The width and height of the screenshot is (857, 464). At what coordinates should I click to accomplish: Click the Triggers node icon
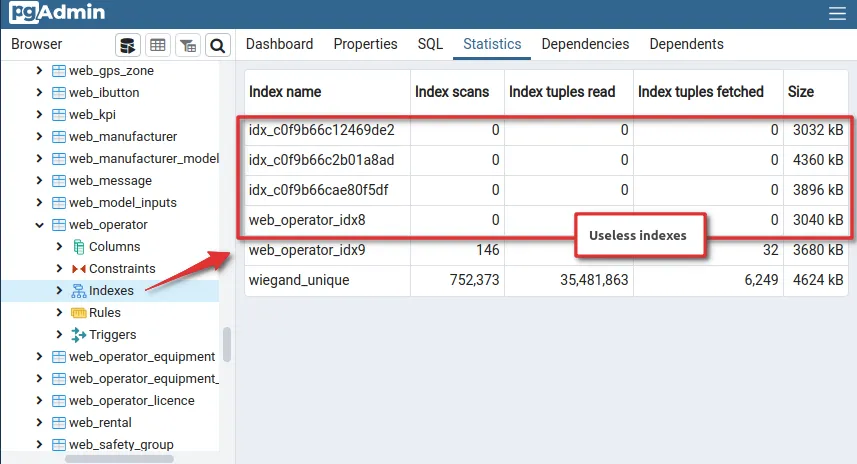[79, 334]
